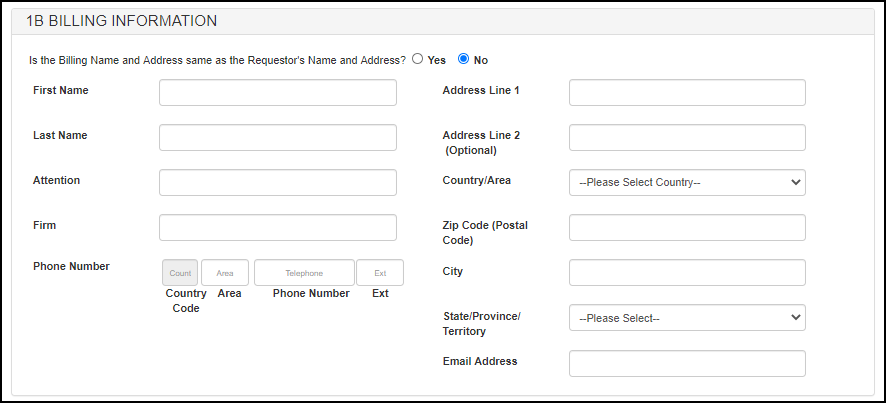Focus the Address Line 2 optional field
The width and height of the screenshot is (886, 403).
tap(687, 138)
